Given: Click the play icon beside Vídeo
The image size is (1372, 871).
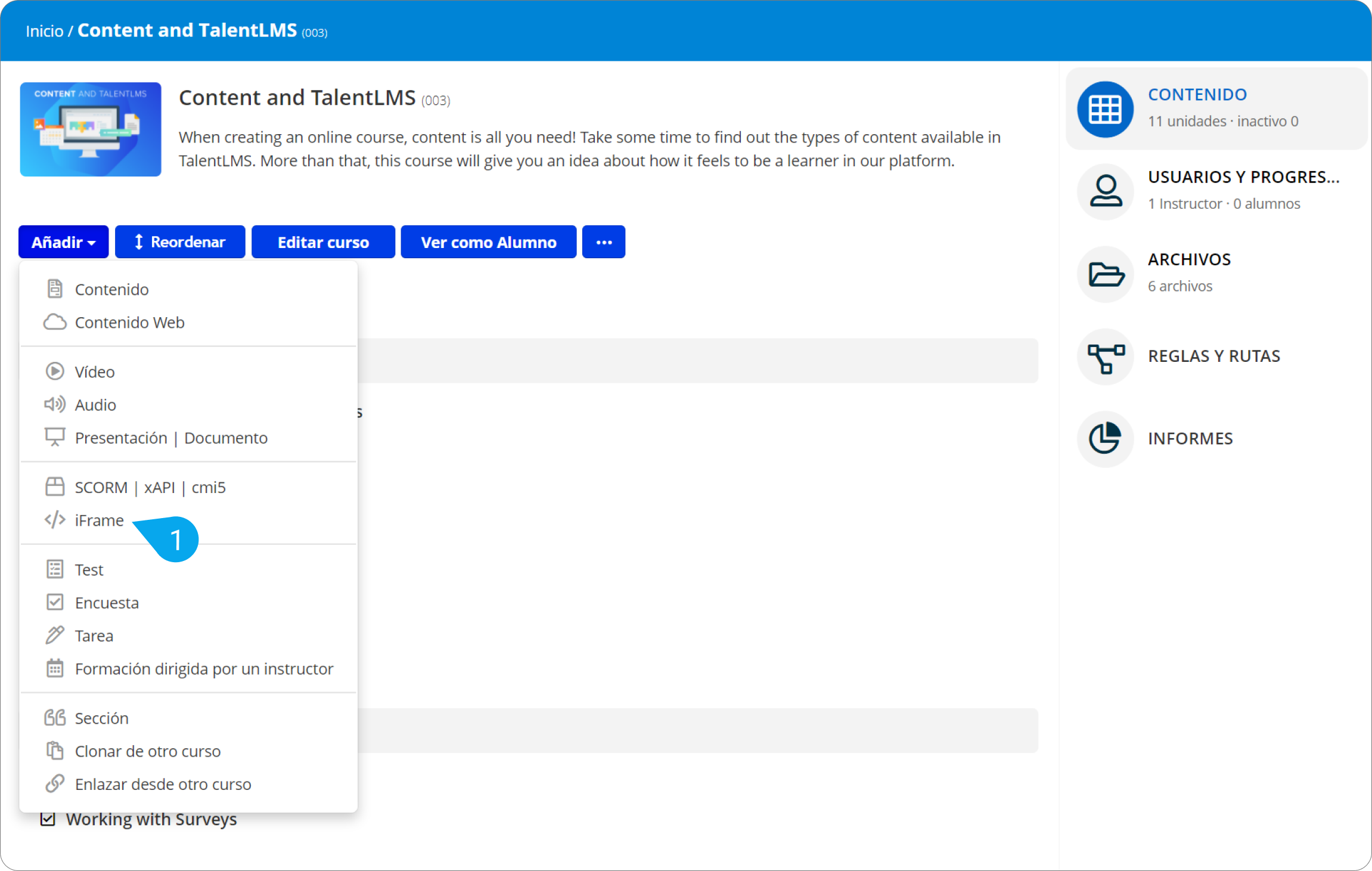Looking at the screenshot, I should click(55, 371).
